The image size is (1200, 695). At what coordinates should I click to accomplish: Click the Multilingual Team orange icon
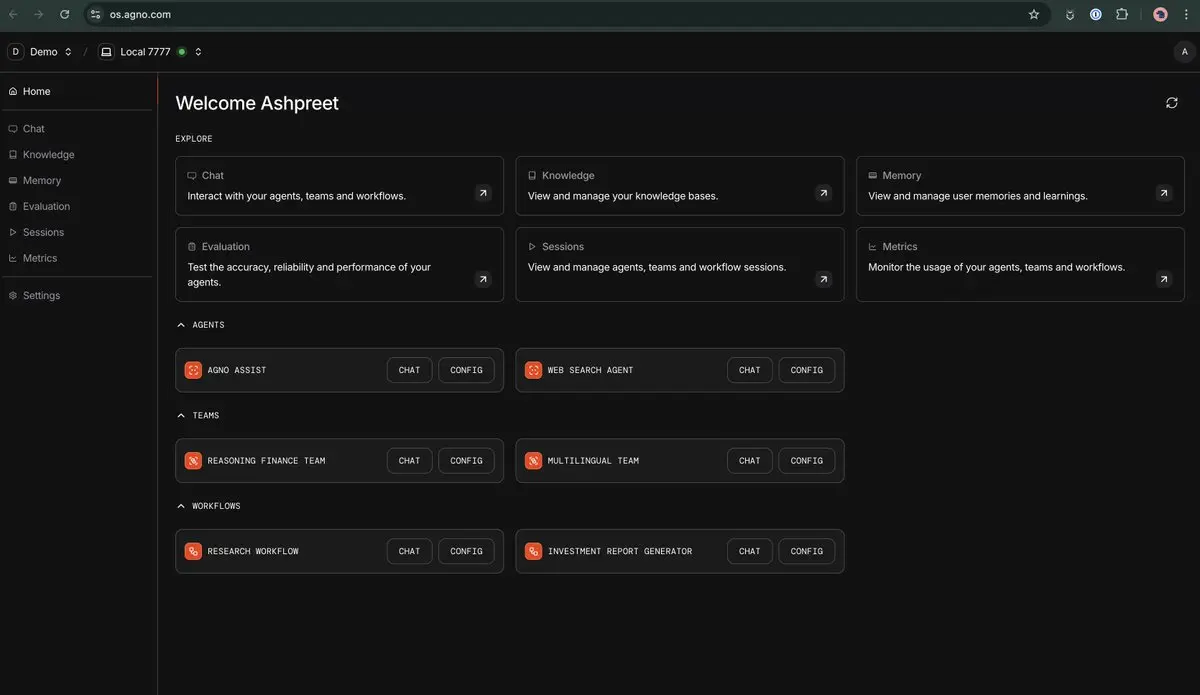pos(533,461)
